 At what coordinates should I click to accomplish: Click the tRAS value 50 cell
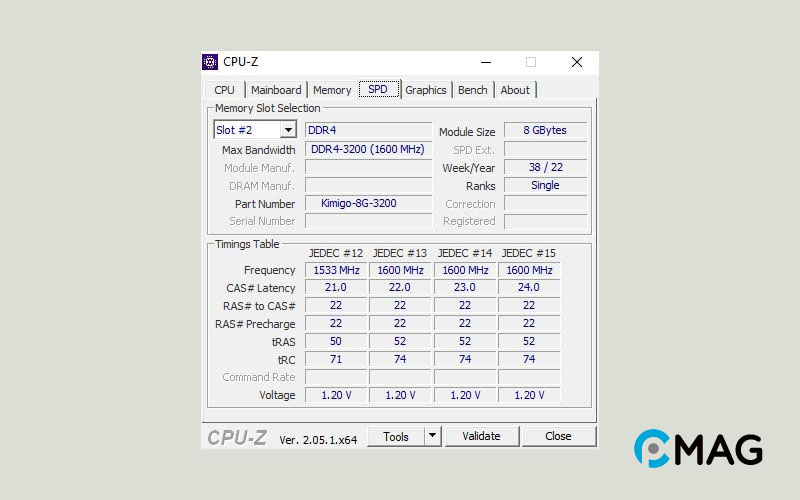pyautogui.click(x=336, y=341)
